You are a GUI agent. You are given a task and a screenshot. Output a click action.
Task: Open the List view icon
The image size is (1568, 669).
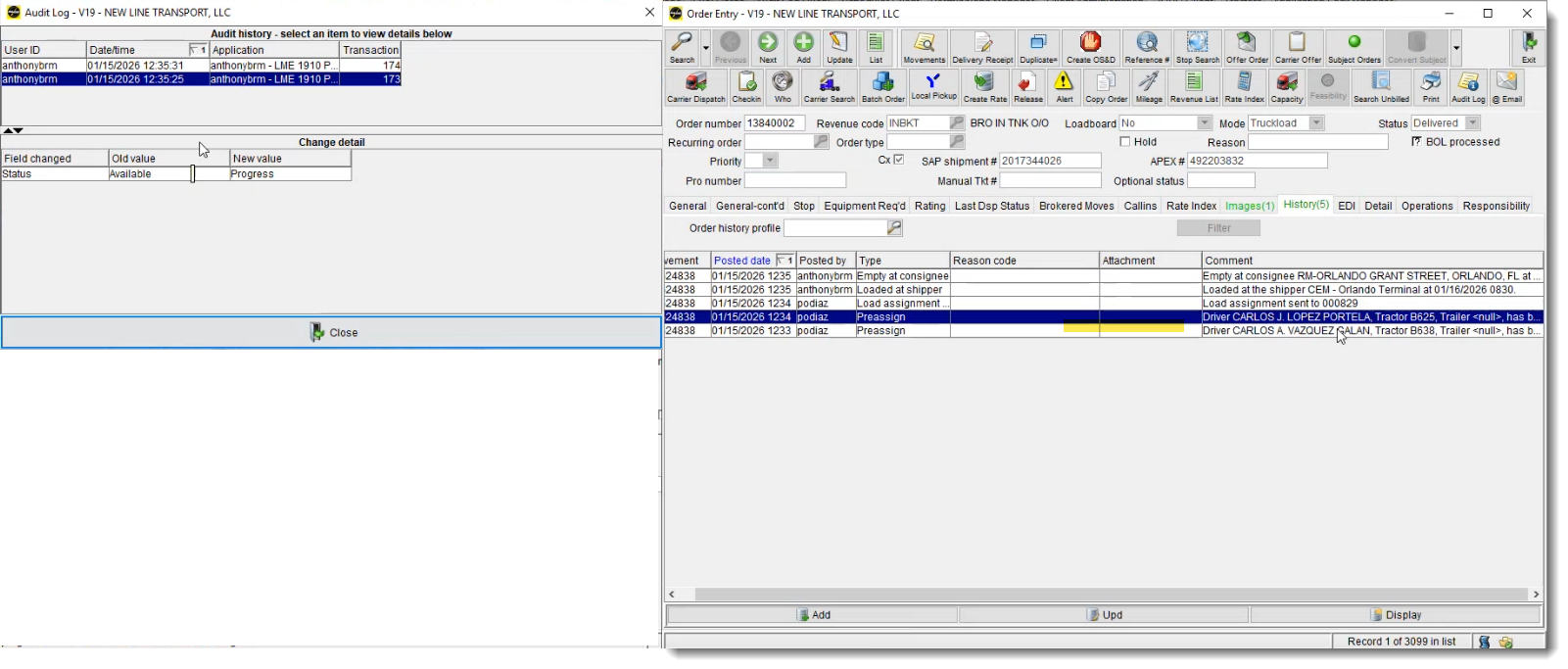point(876,47)
